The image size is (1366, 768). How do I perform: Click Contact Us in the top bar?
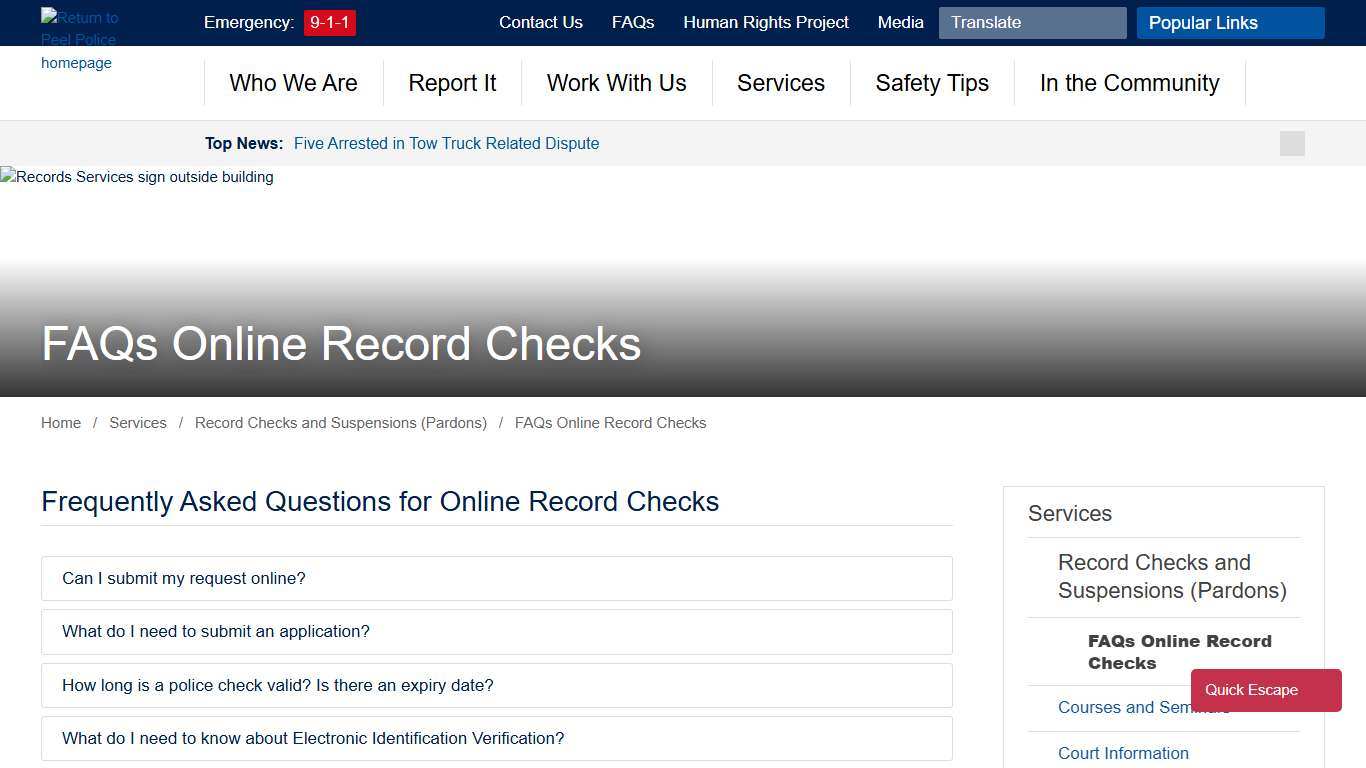pyautogui.click(x=540, y=22)
